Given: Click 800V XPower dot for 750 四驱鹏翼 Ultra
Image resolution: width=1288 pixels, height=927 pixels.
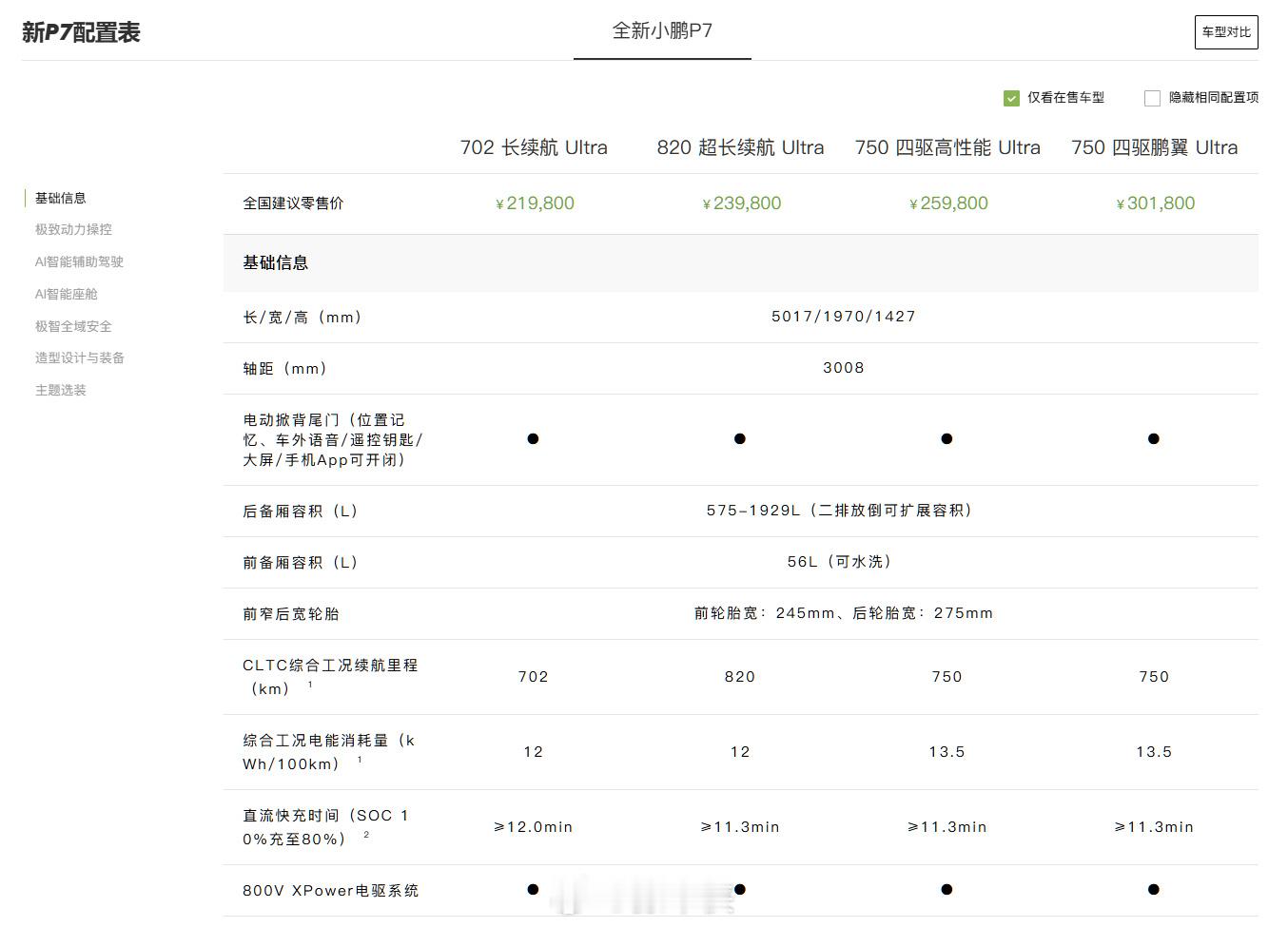Looking at the screenshot, I should point(1154,890).
